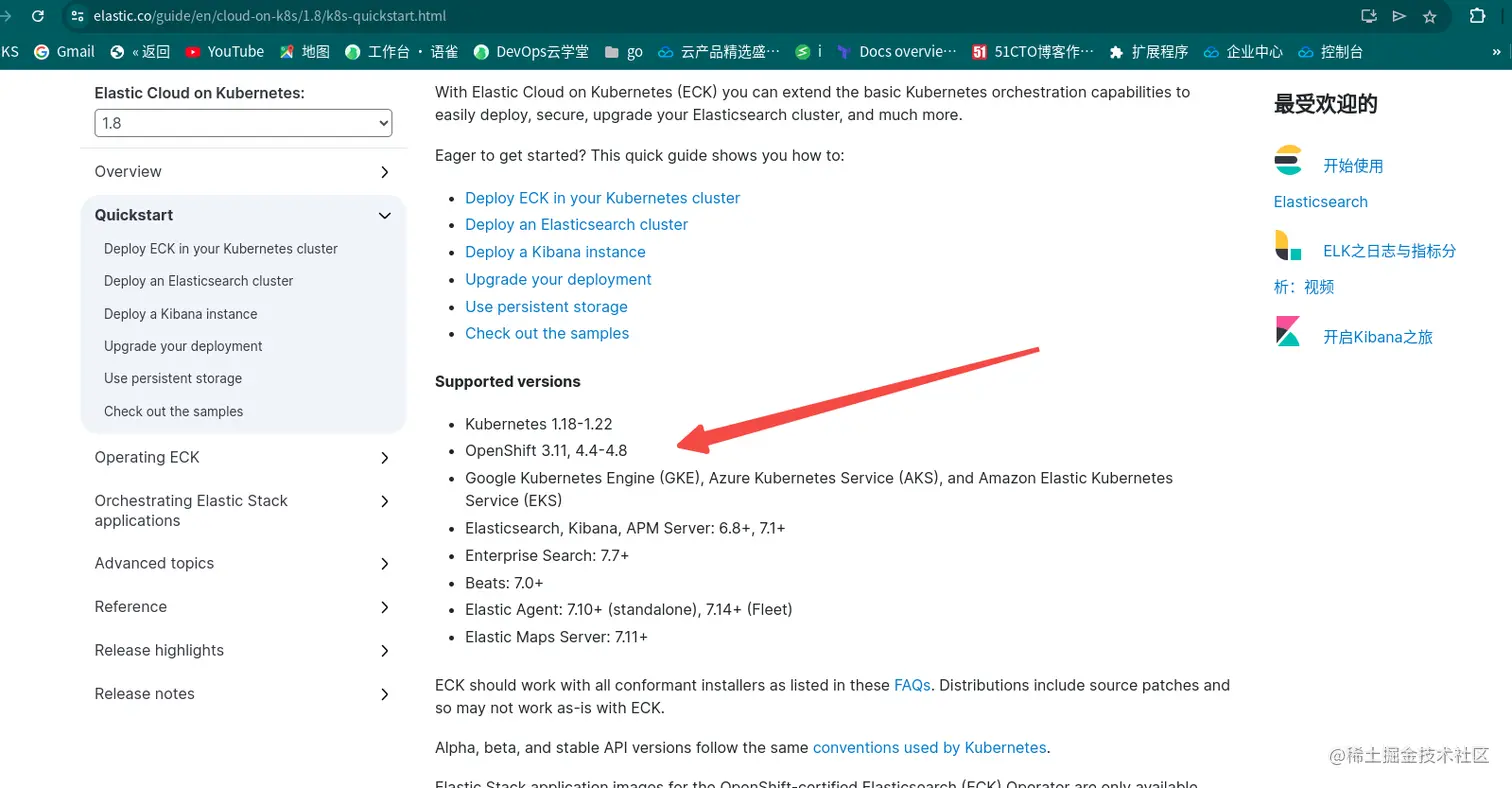Open the 企业中心 bookmark
The height and width of the screenshot is (788, 1512).
[x=1243, y=52]
